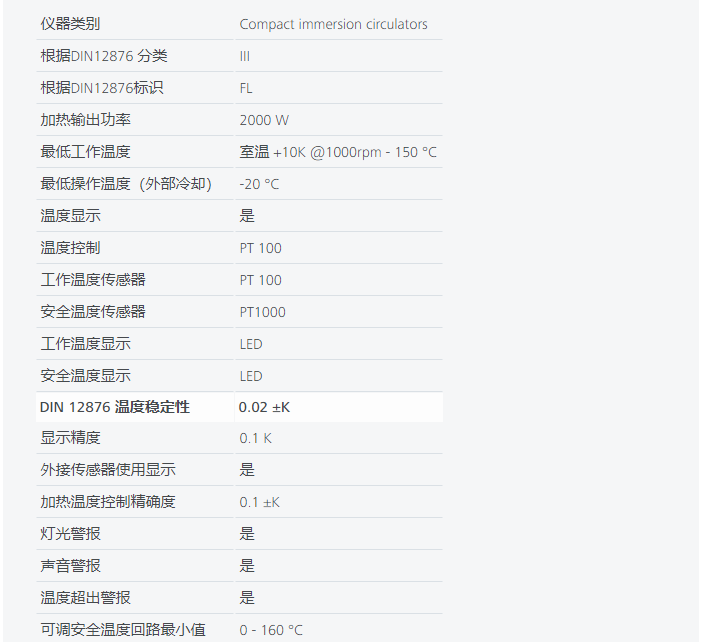This screenshot has height=642, width=701.
Task: Click the PT1000 value cell
Action: click(262, 312)
